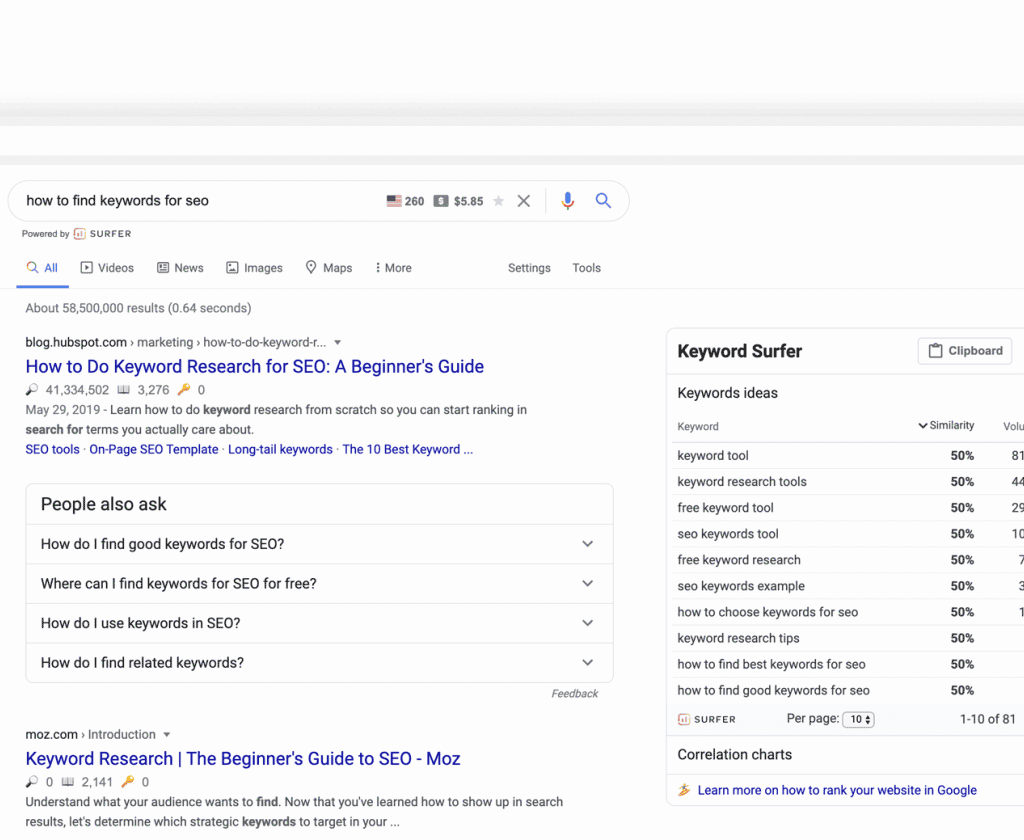Click into the Google search input field

(200, 201)
